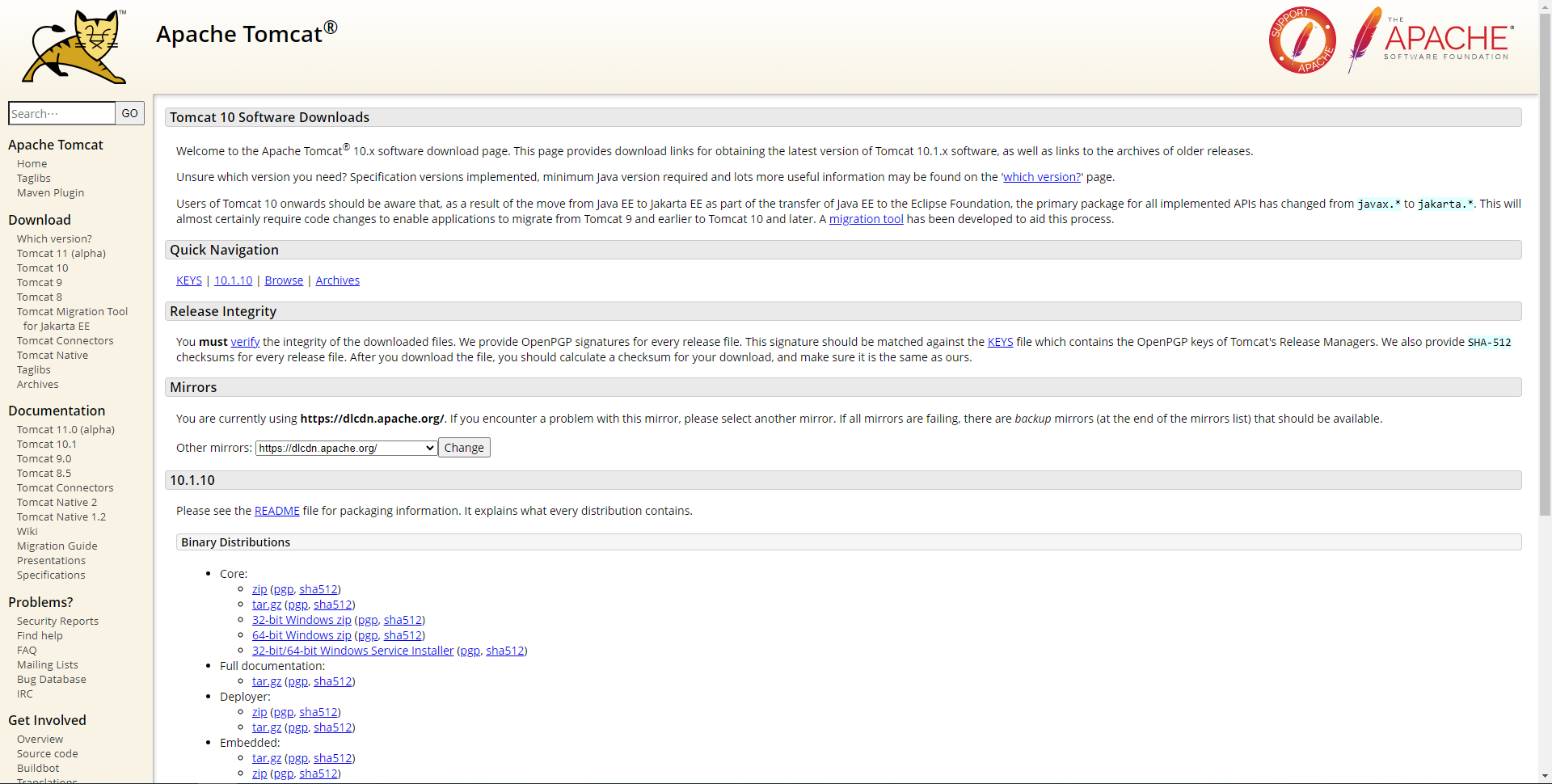Image resolution: width=1552 pixels, height=784 pixels.
Task: Open Maven Plugin sidebar link
Action: coord(50,192)
